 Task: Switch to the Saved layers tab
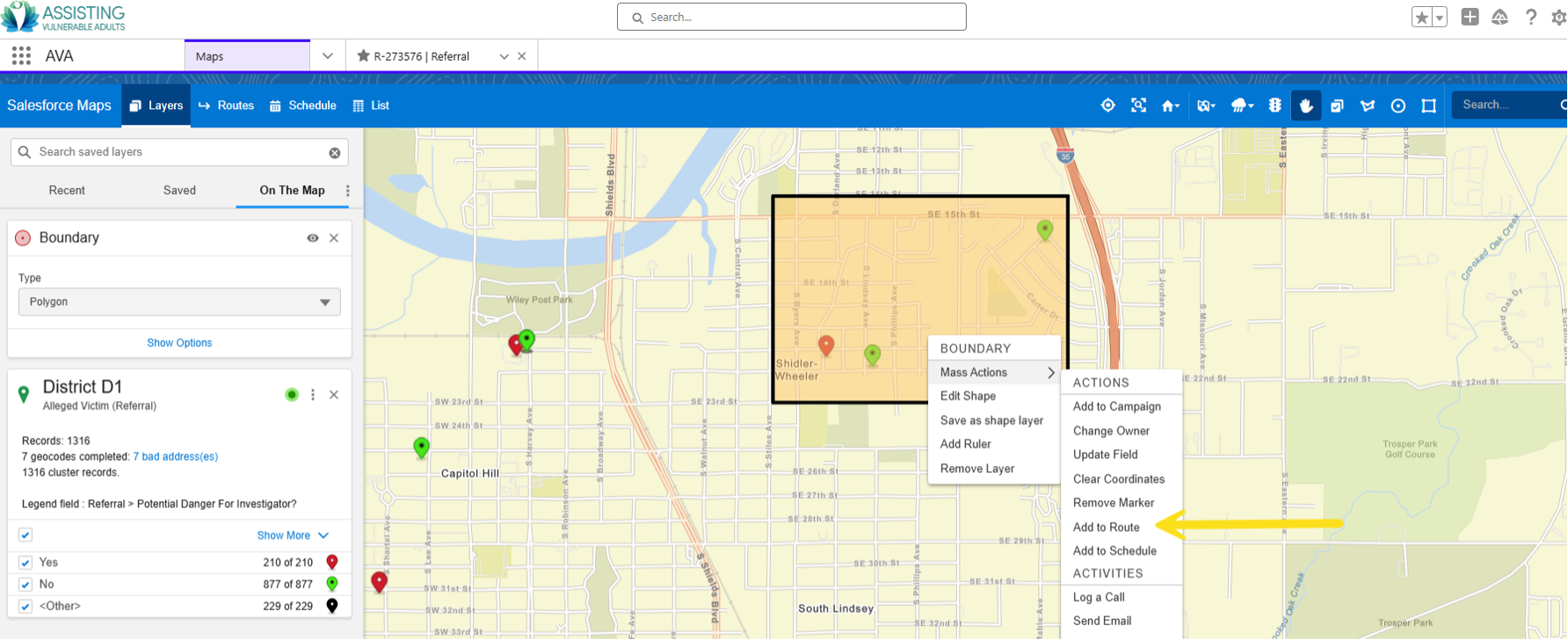coord(179,190)
